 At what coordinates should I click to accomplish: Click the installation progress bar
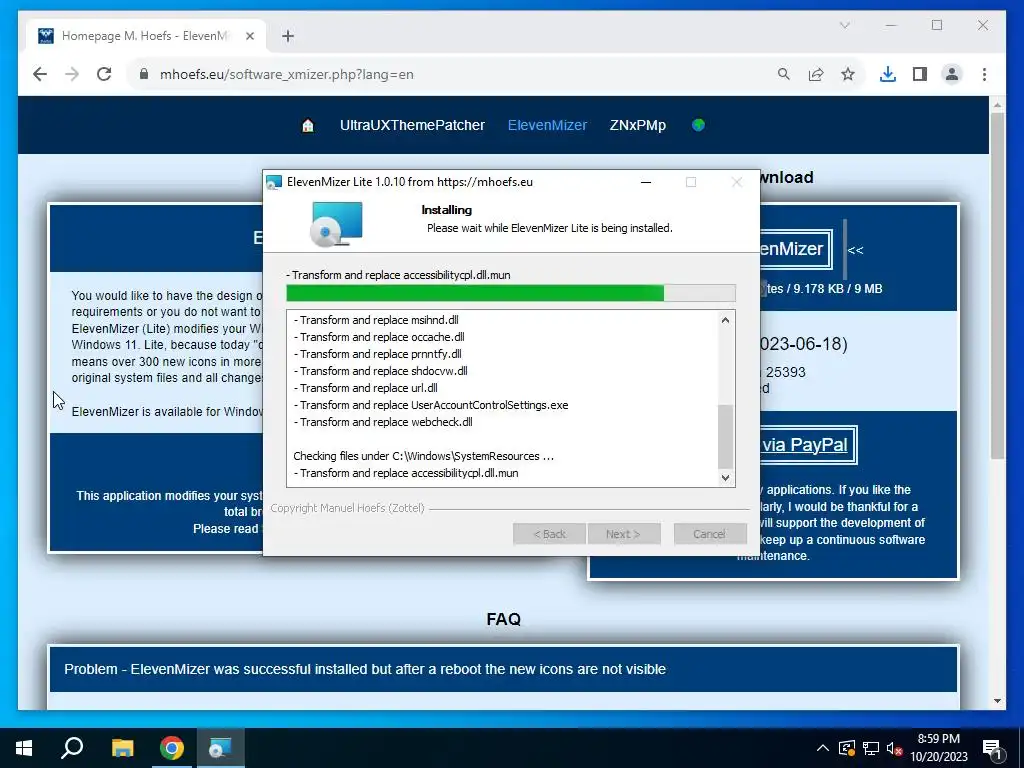tap(511, 293)
